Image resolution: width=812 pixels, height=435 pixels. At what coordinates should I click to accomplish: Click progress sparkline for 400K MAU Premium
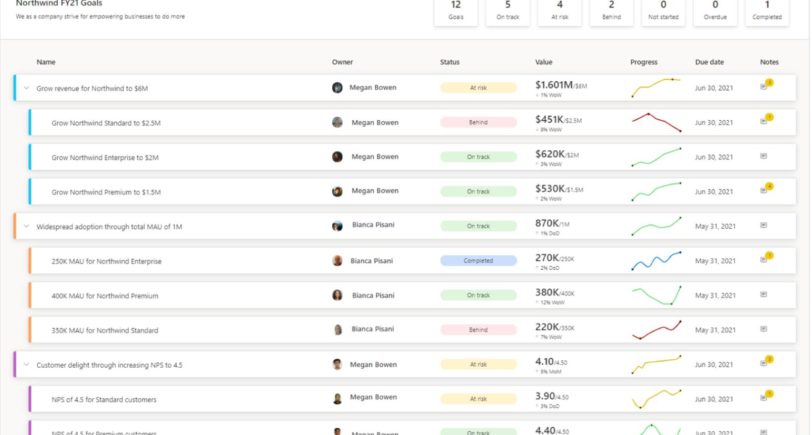coord(656,295)
